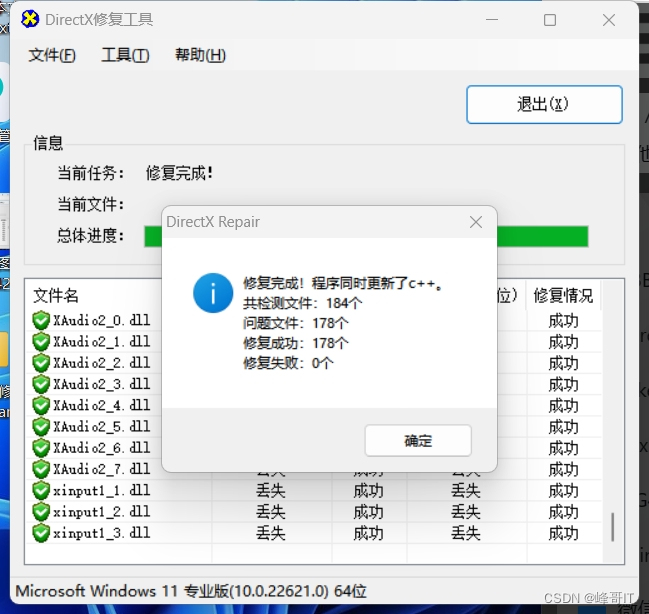Open the 工具(T) menu
Image resolution: width=649 pixels, height=614 pixels.
coord(125,55)
